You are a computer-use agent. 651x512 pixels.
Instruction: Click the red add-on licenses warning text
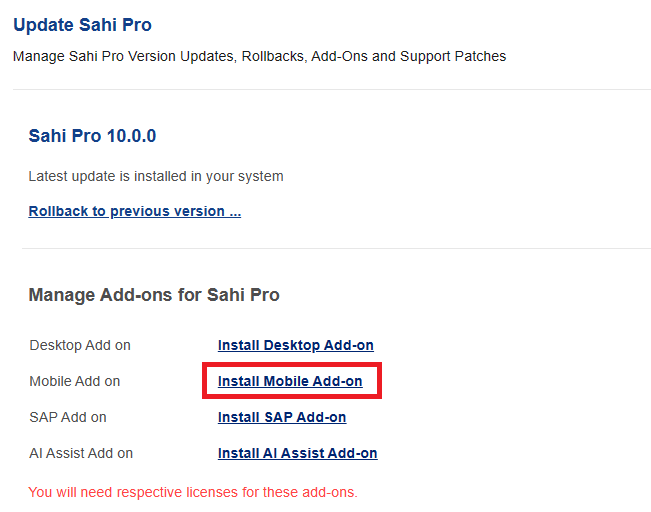pos(193,491)
